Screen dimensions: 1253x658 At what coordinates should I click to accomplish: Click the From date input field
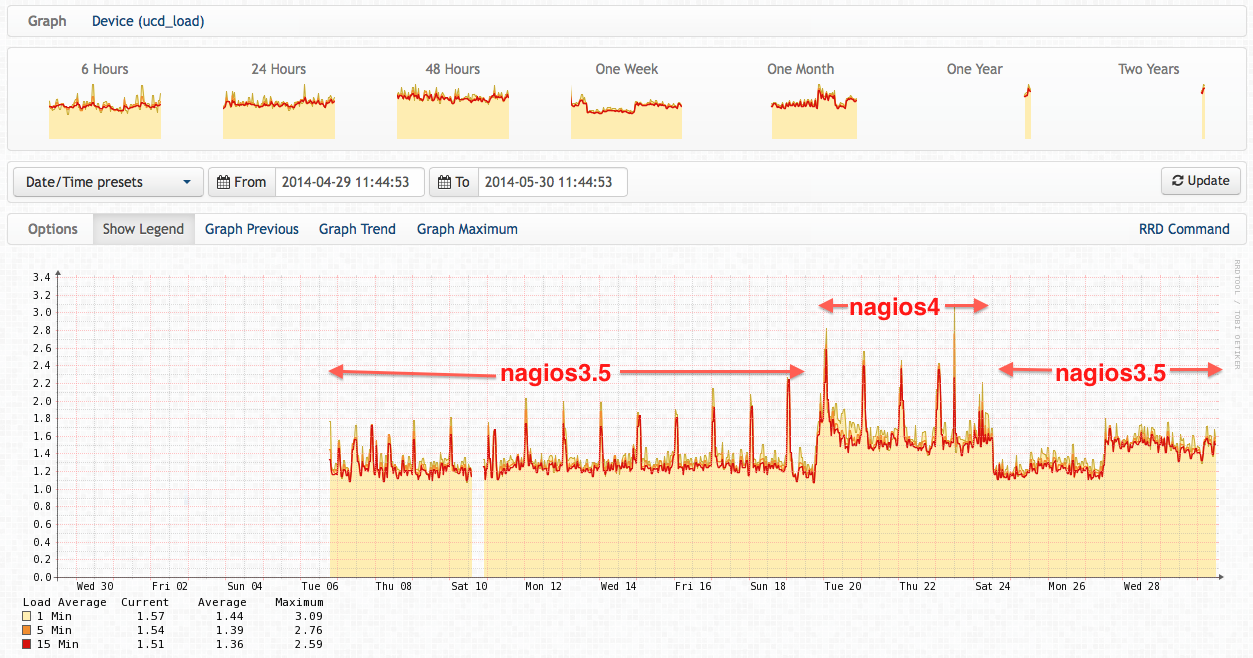pyautogui.click(x=349, y=182)
